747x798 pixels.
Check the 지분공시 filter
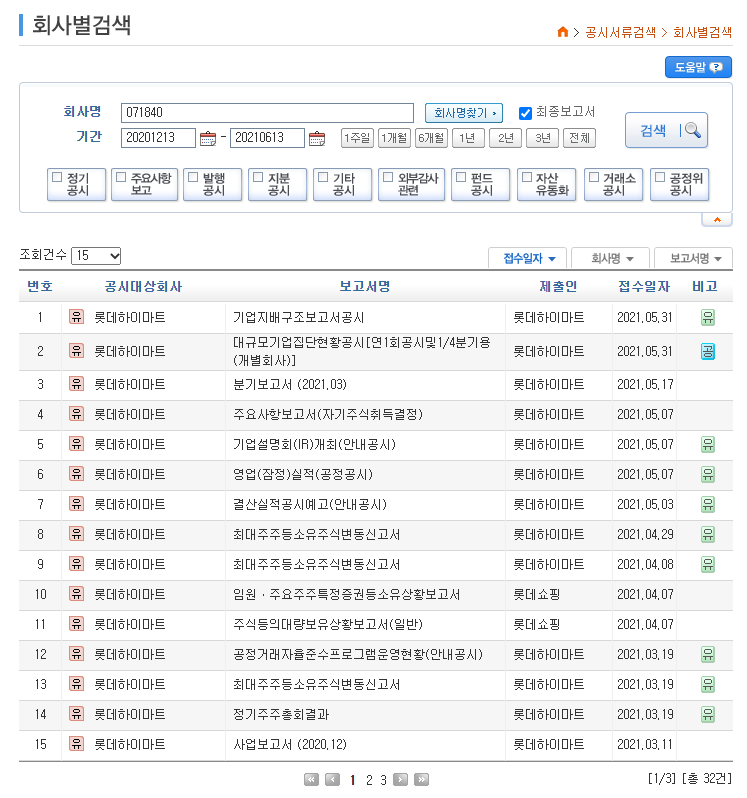258,177
